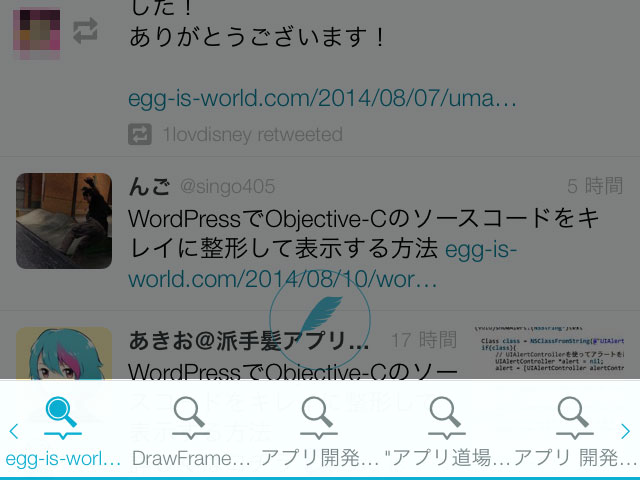
Task: Tap the retweet arrows beside the pixelated avatar
Action: 85,31
